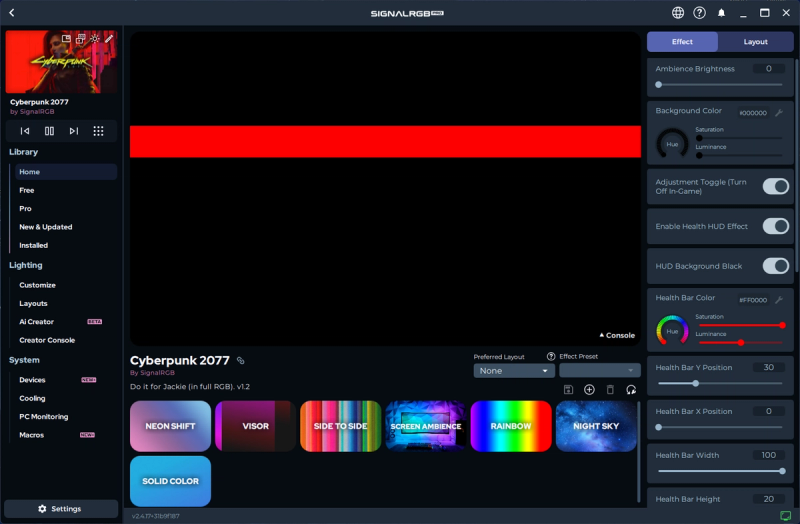Image resolution: width=800 pixels, height=524 pixels.
Task: Toggle Enable Health HUD Effect
Action: [776, 226]
